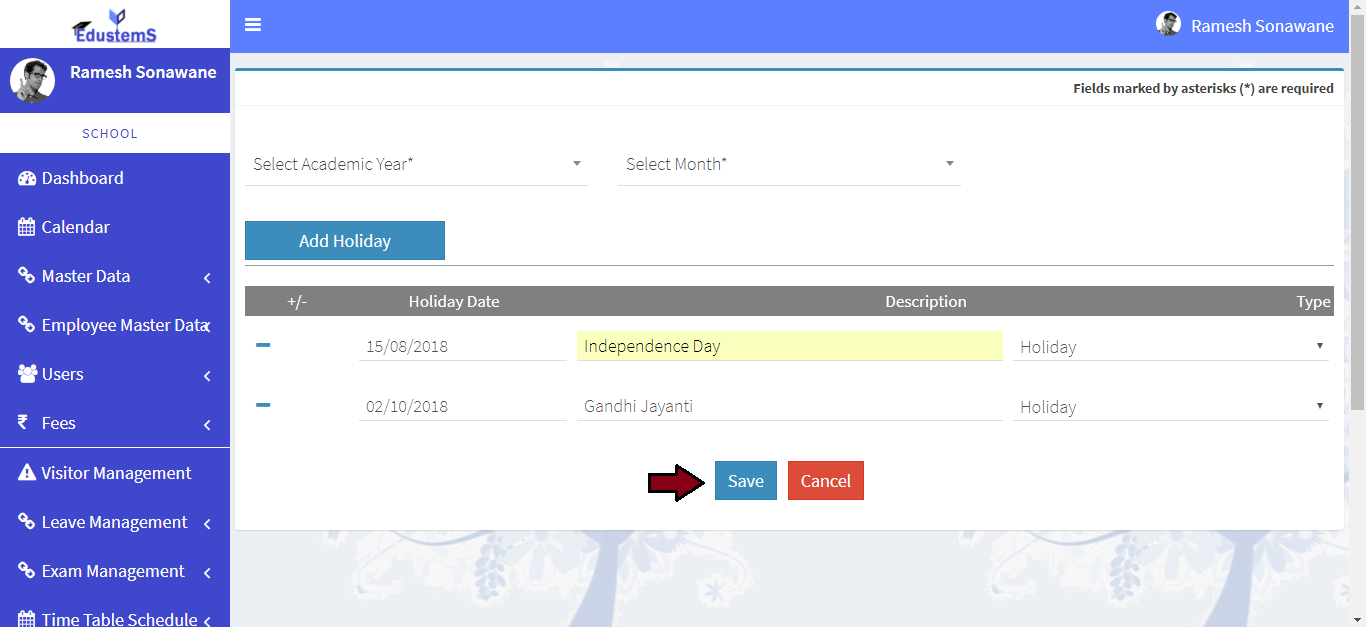Click the Visitor Management warning icon
This screenshot has height=627, width=1366.
click(x=27, y=473)
